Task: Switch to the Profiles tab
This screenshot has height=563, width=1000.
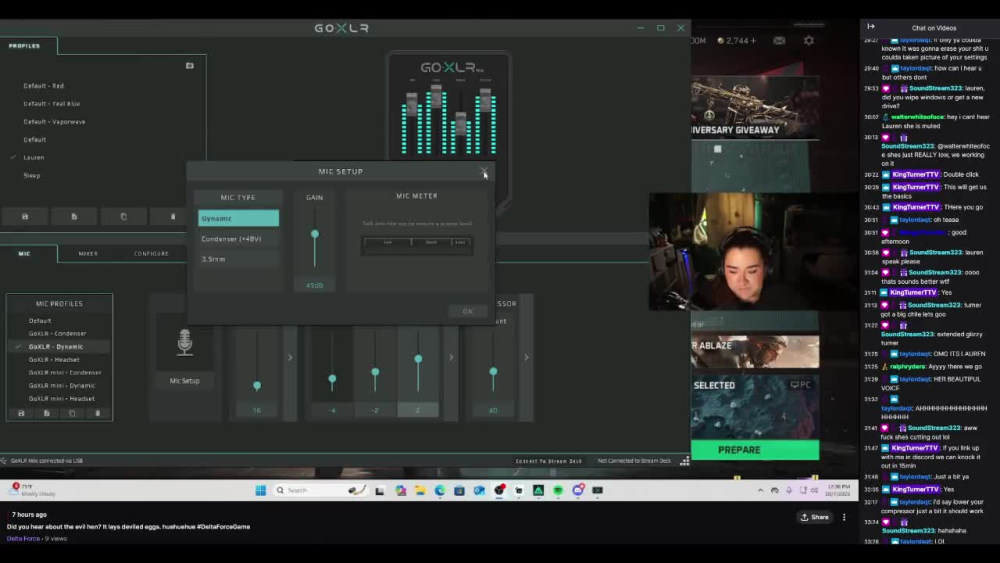Action: coord(24,46)
